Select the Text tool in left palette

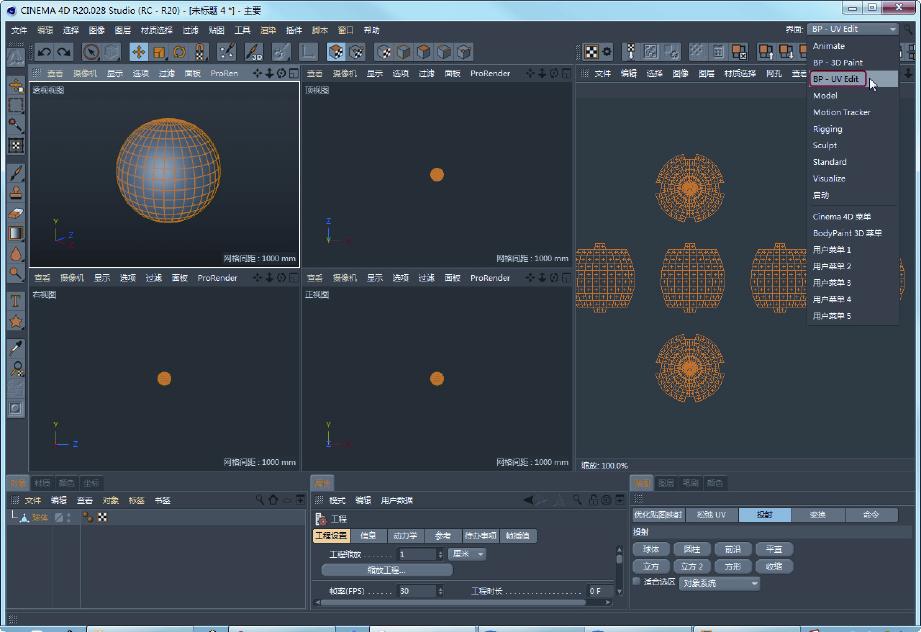point(16,300)
